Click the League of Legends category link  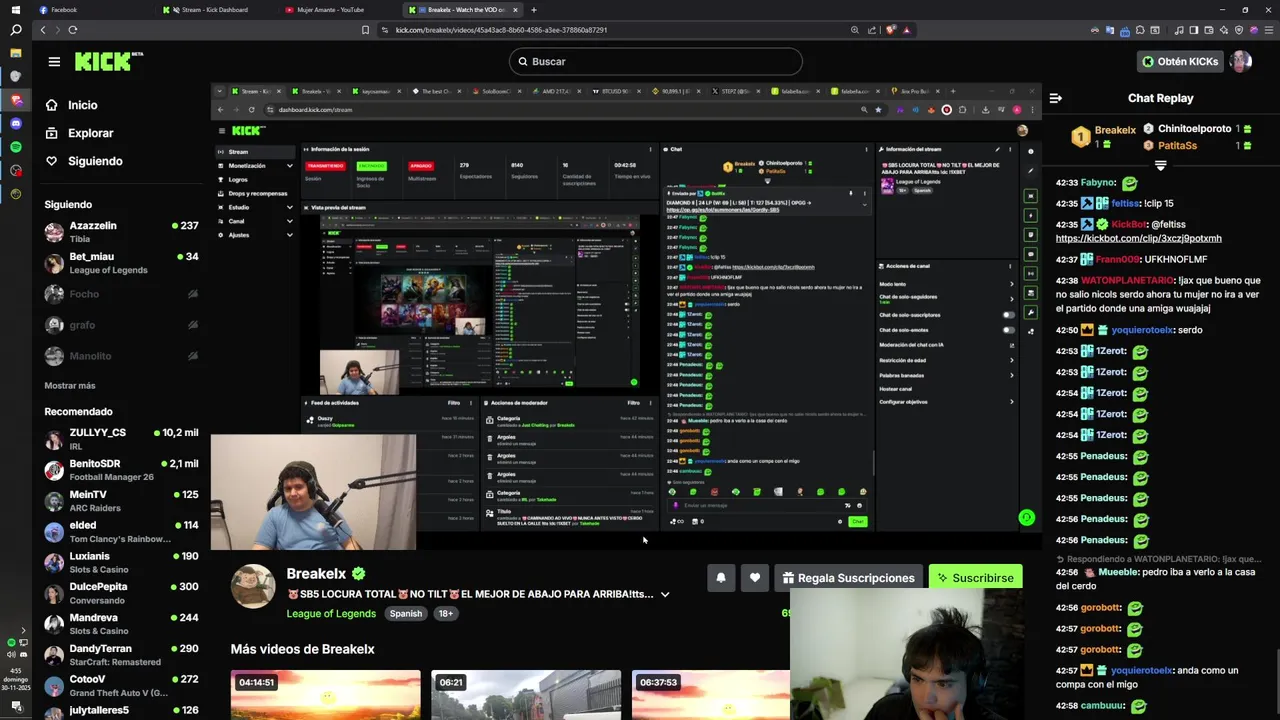click(x=331, y=614)
